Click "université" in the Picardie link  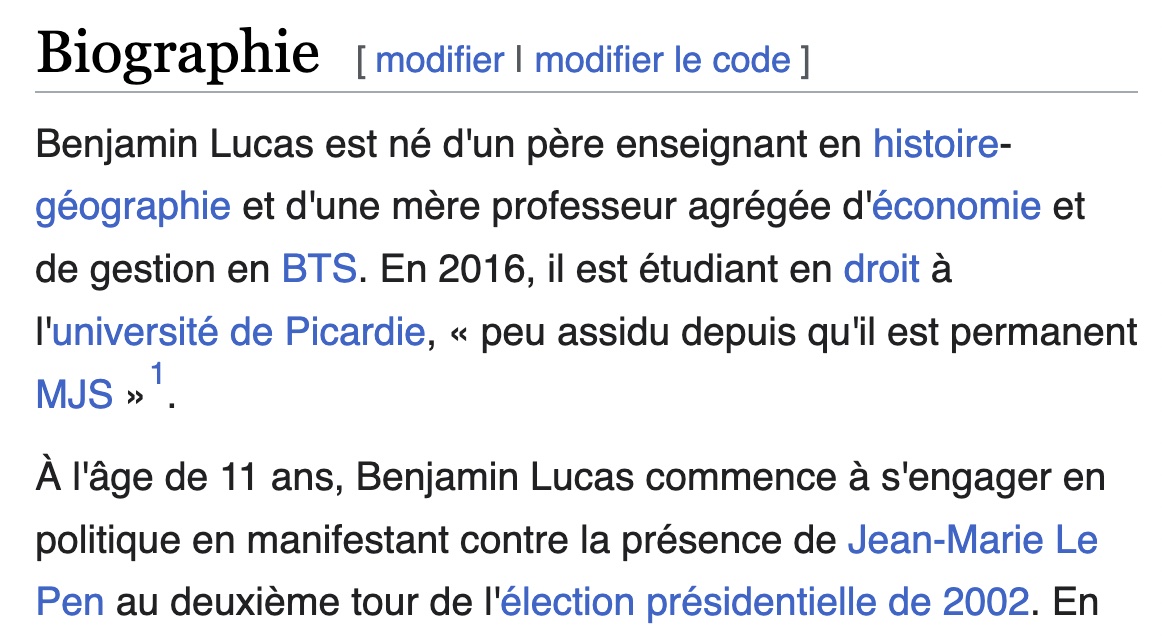pyautogui.click(x=135, y=331)
